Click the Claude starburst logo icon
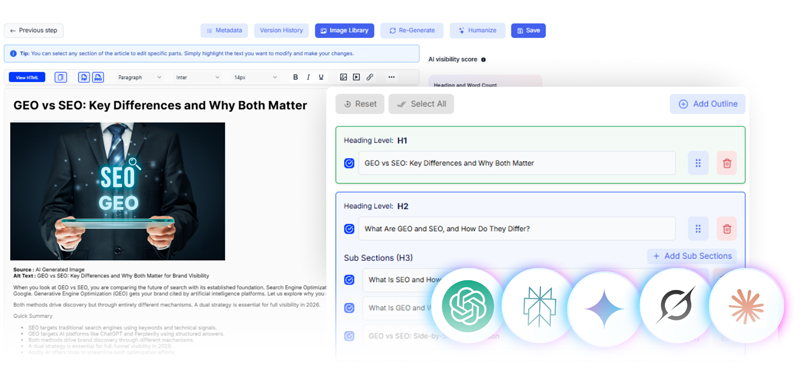 [746, 306]
